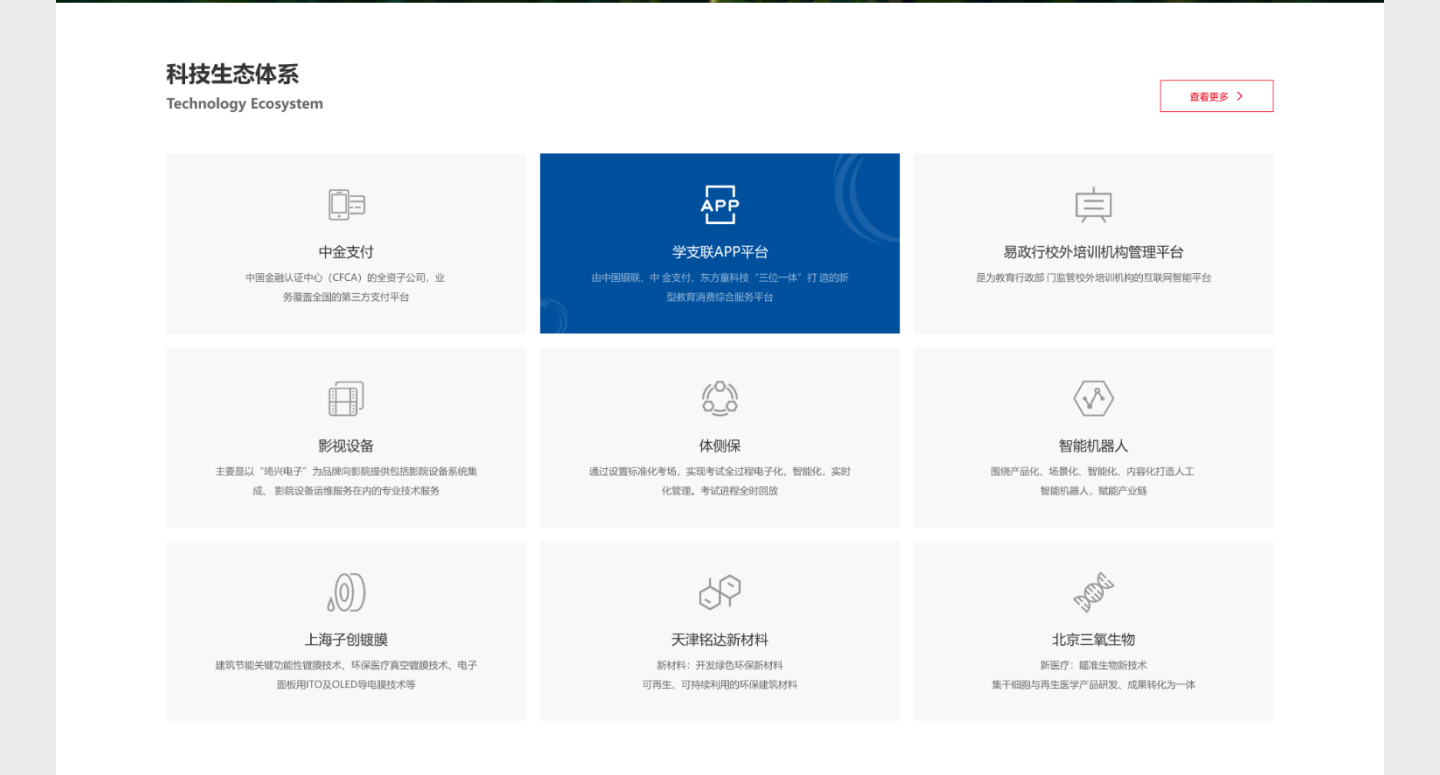Click the 科技生态体系 section heading
The image size is (1440, 775).
click(232, 74)
